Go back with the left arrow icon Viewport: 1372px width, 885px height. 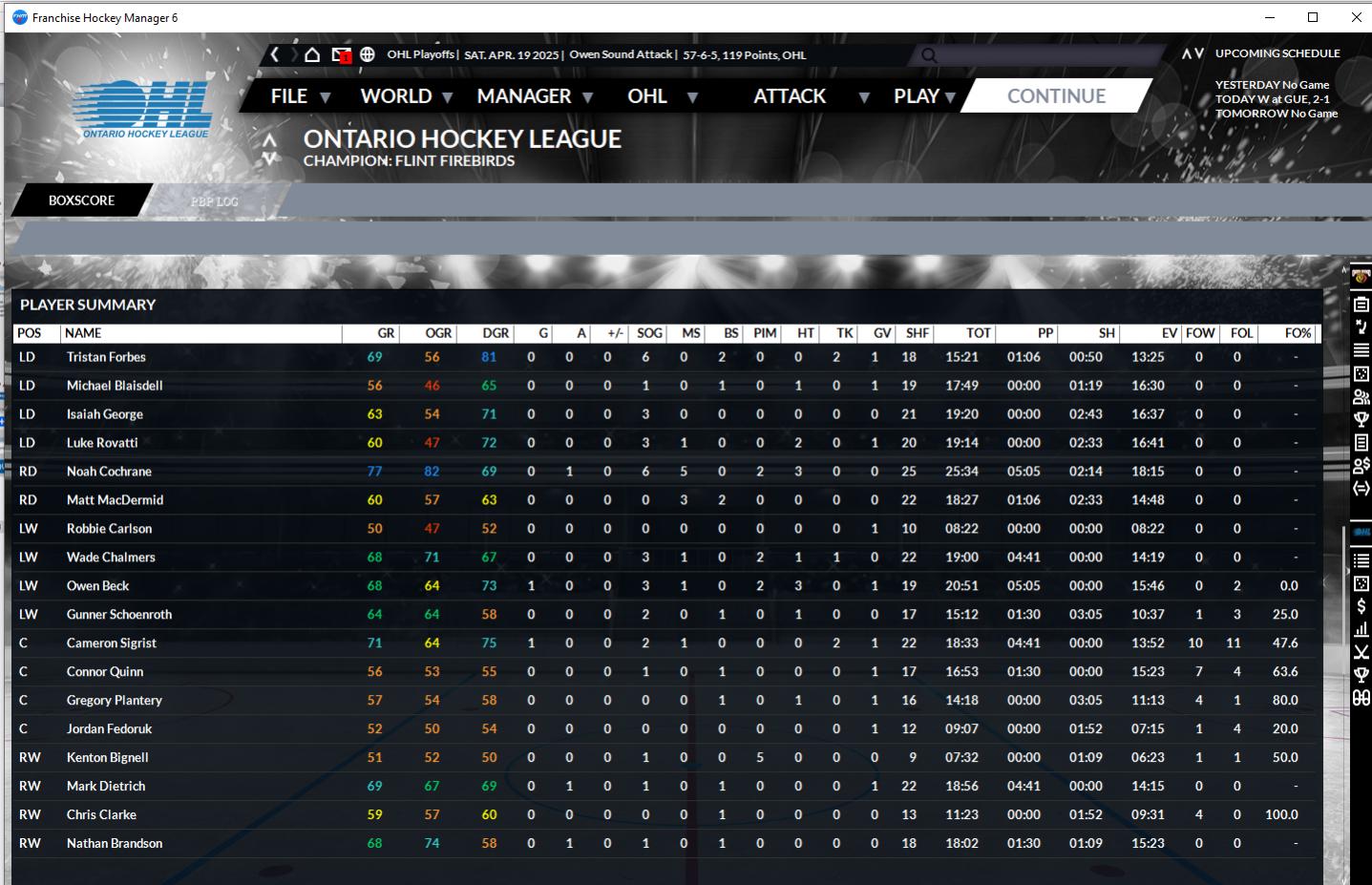tap(275, 54)
